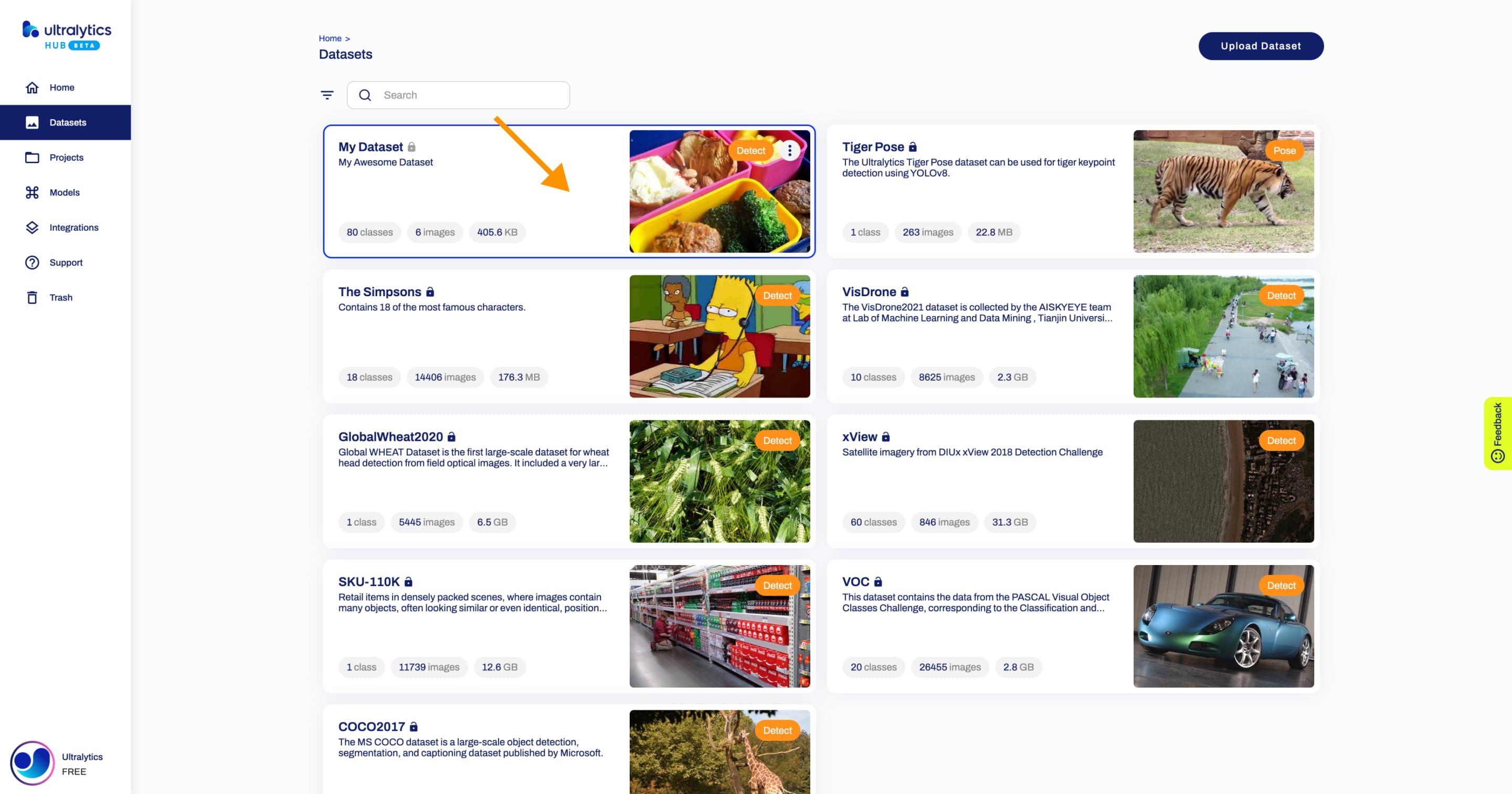Click the Home breadcrumb link
This screenshot has width=1512, height=794.
(x=330, y=38)
